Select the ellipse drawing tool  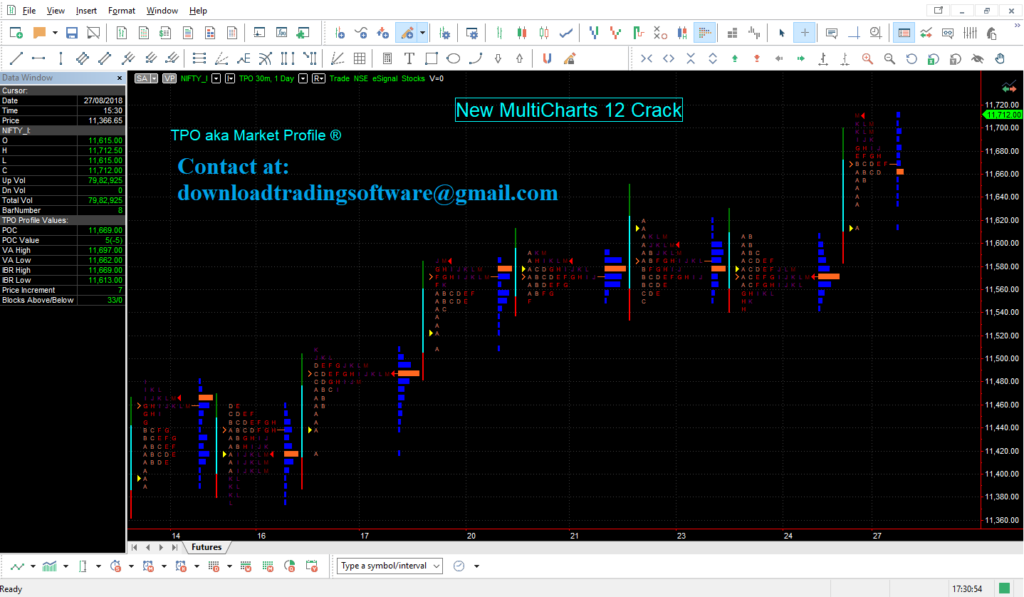(x=452, y=58)
